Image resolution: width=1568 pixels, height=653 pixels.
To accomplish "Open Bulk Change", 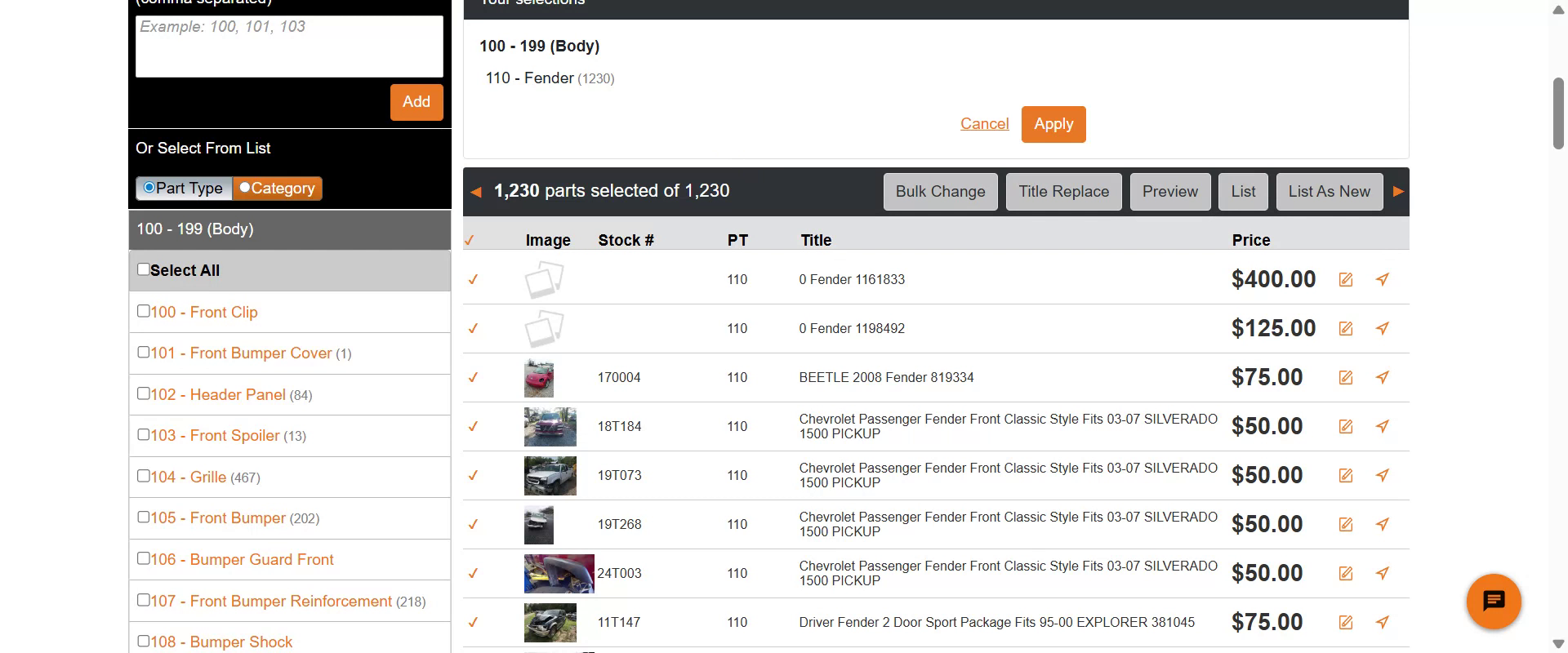I will pos(941,192).
